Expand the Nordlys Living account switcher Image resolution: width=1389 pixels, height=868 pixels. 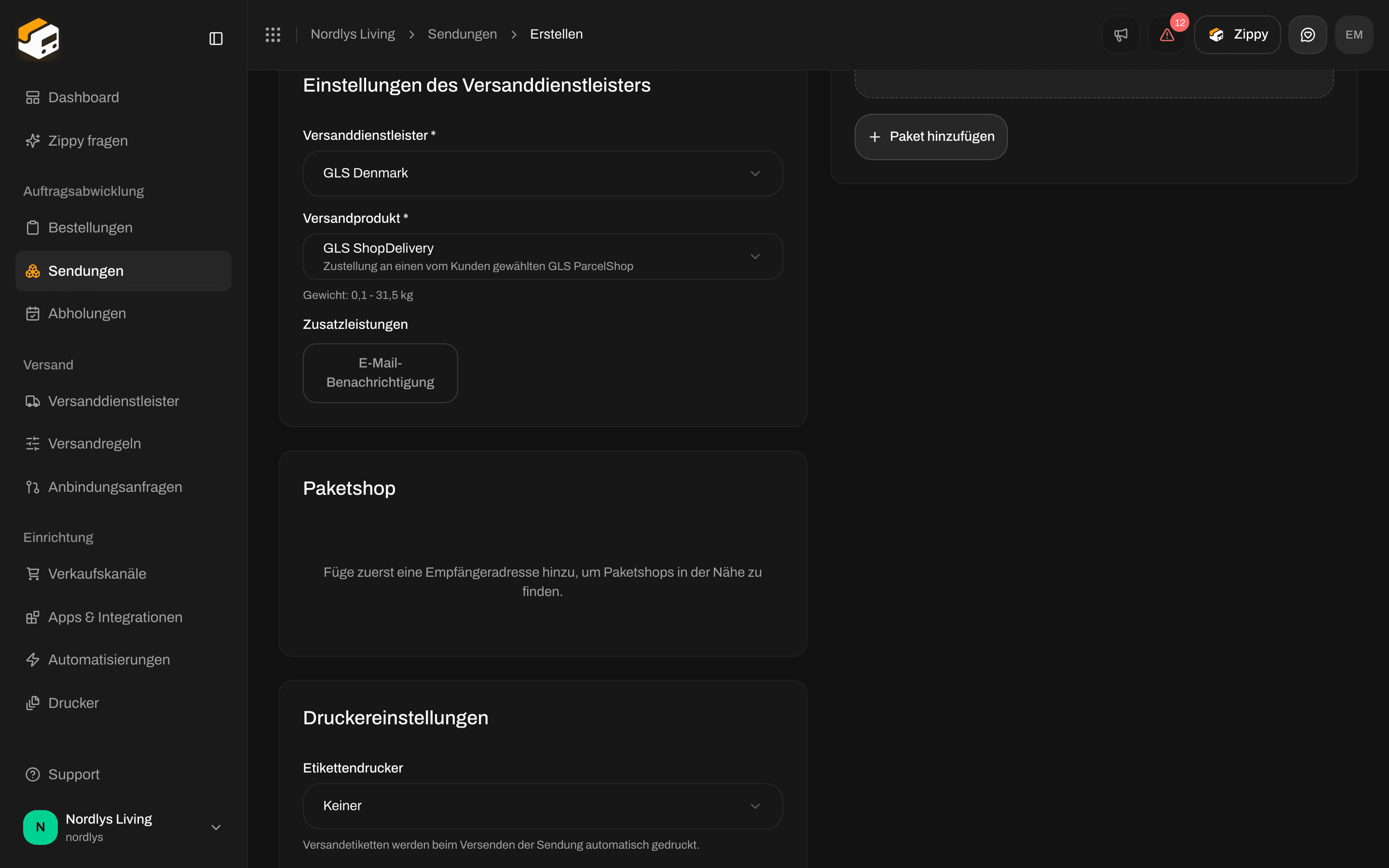123,827
